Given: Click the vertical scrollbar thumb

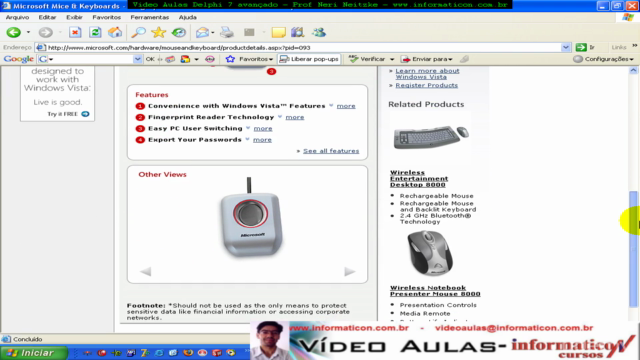Looking at the screenshot, I should pyautogui.click(x=633, y=249).
